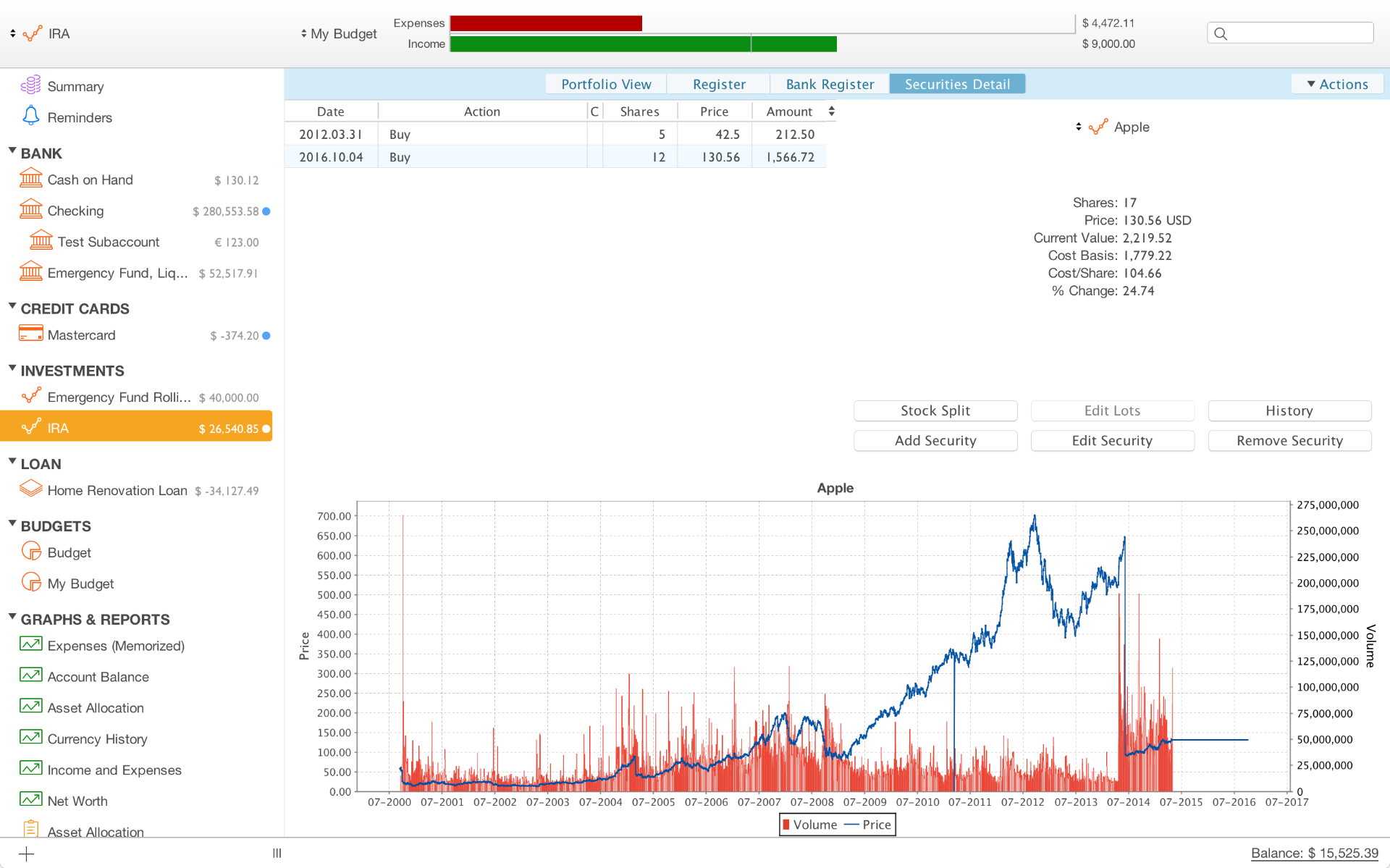Open the Summary icon in the sidebar
Screen dimensions: 1390x868
pyautogui.click(x=30, y=85)
